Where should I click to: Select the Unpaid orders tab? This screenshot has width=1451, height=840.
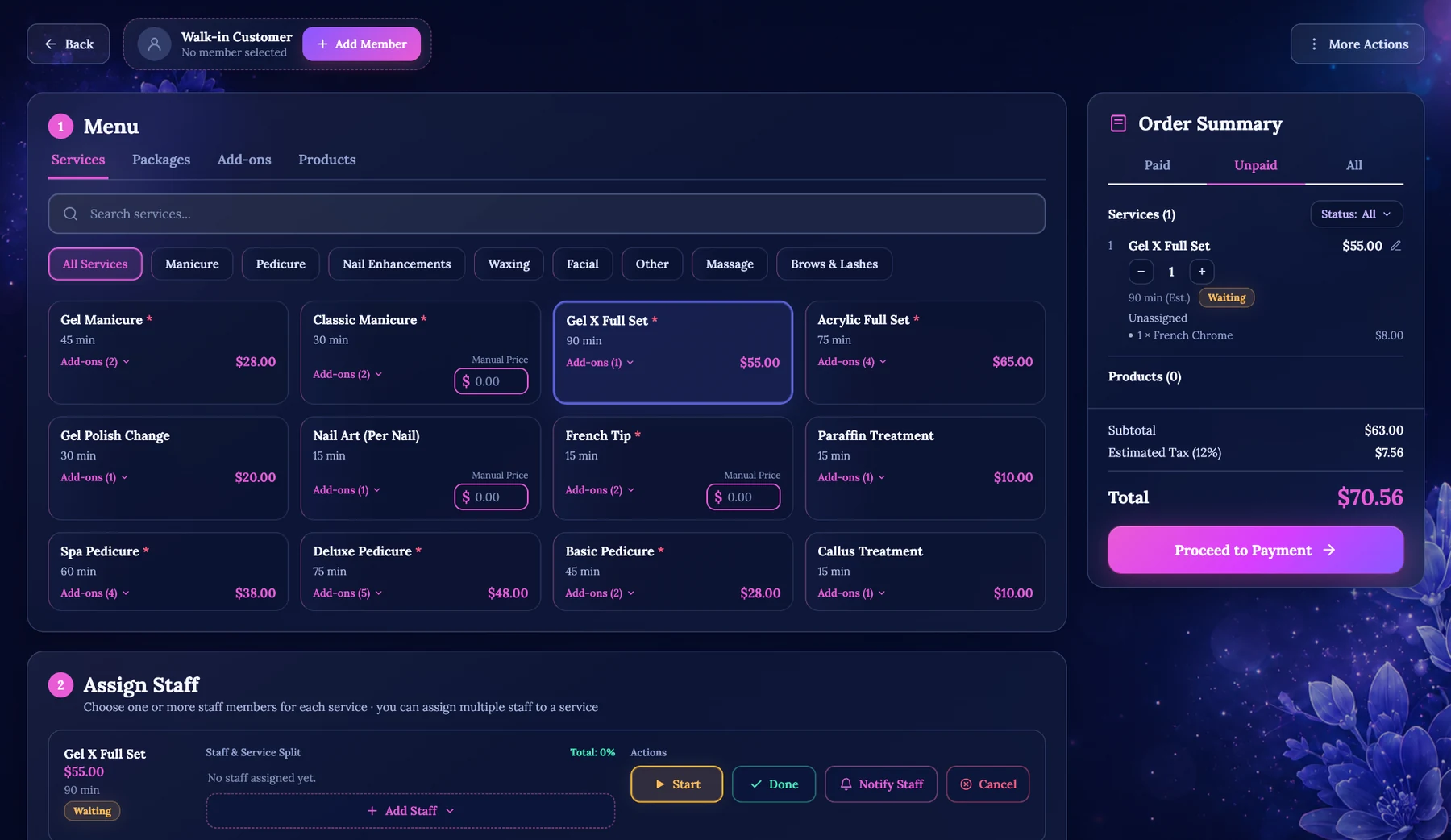click(x=1255, y=165)
